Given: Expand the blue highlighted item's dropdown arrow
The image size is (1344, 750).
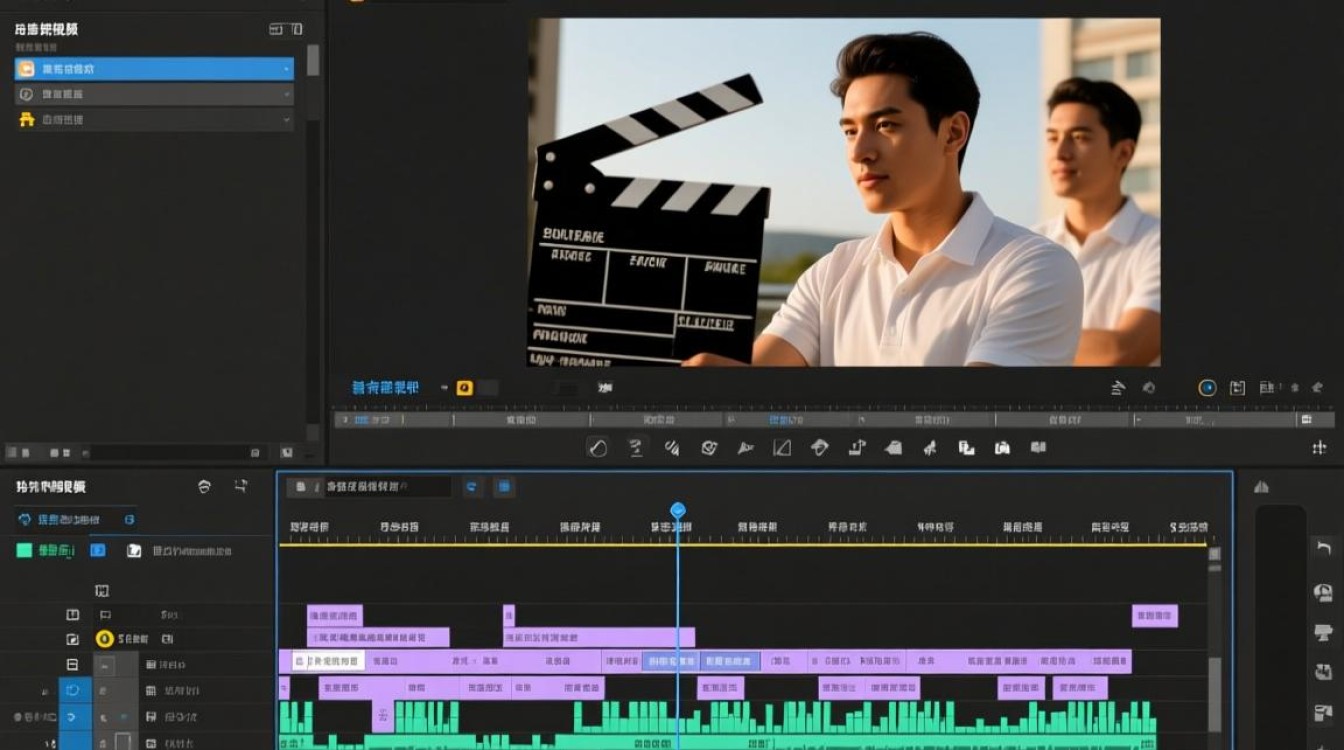Looking at the screenshot, I should pyautogui.click(x=288, y=69).
